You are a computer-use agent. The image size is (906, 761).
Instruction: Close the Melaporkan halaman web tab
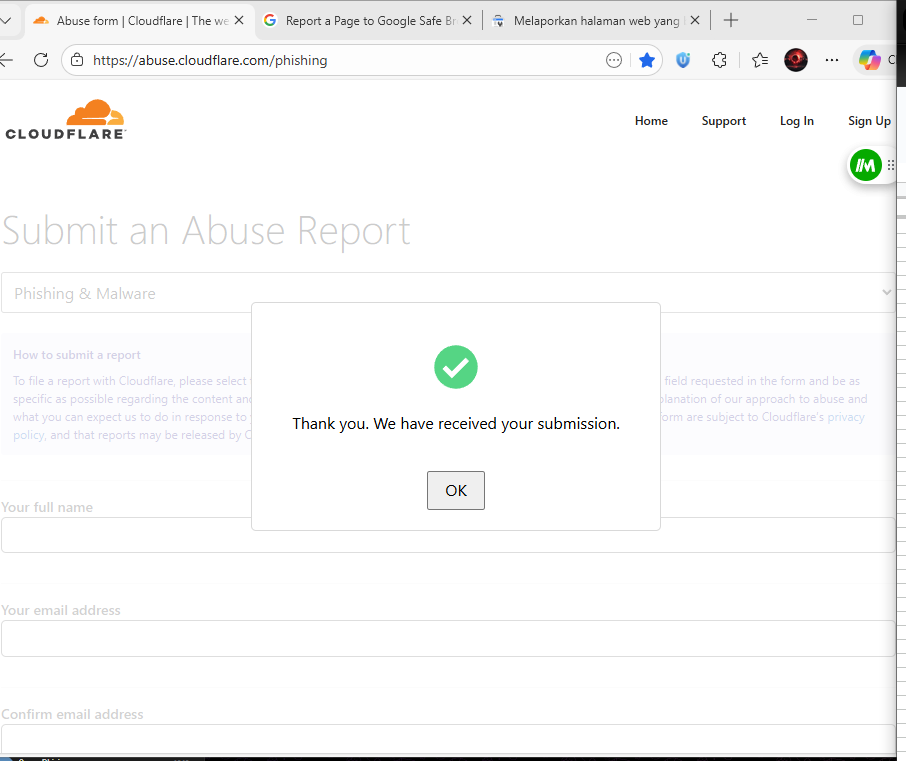[x=695, y=20]
